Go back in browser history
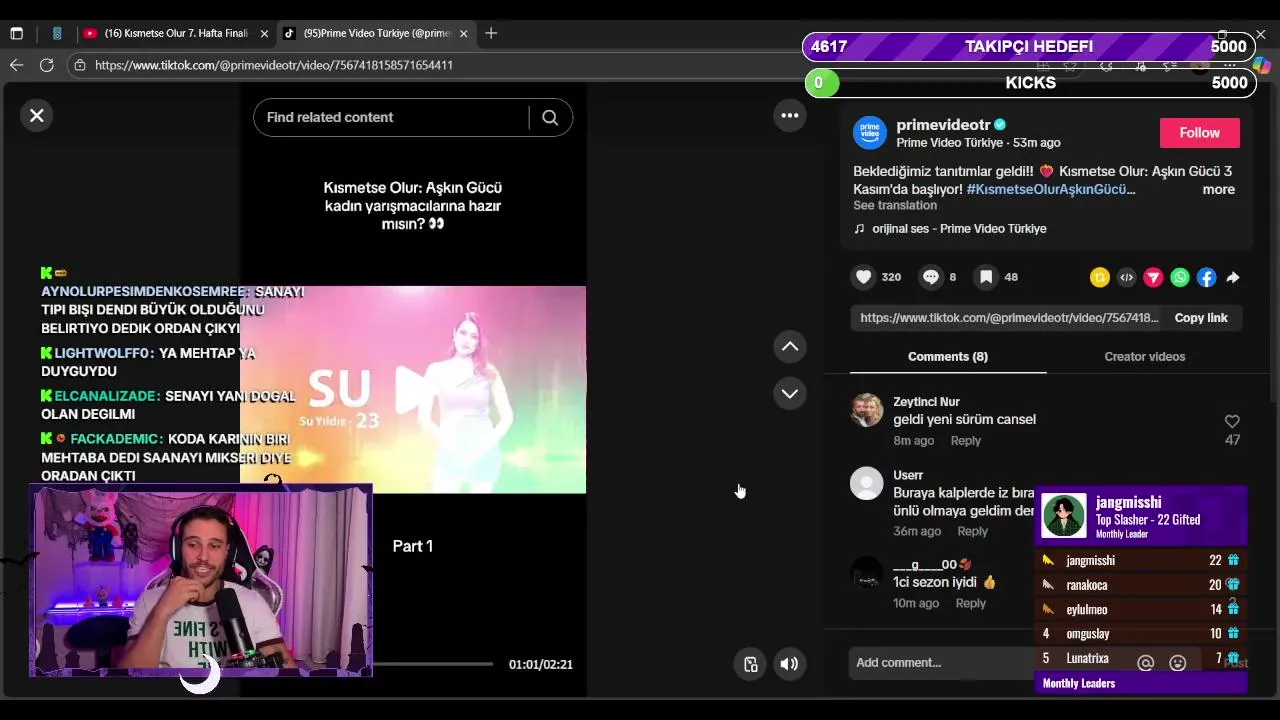This screenshot has height=720, width=1280. (16, 65)
